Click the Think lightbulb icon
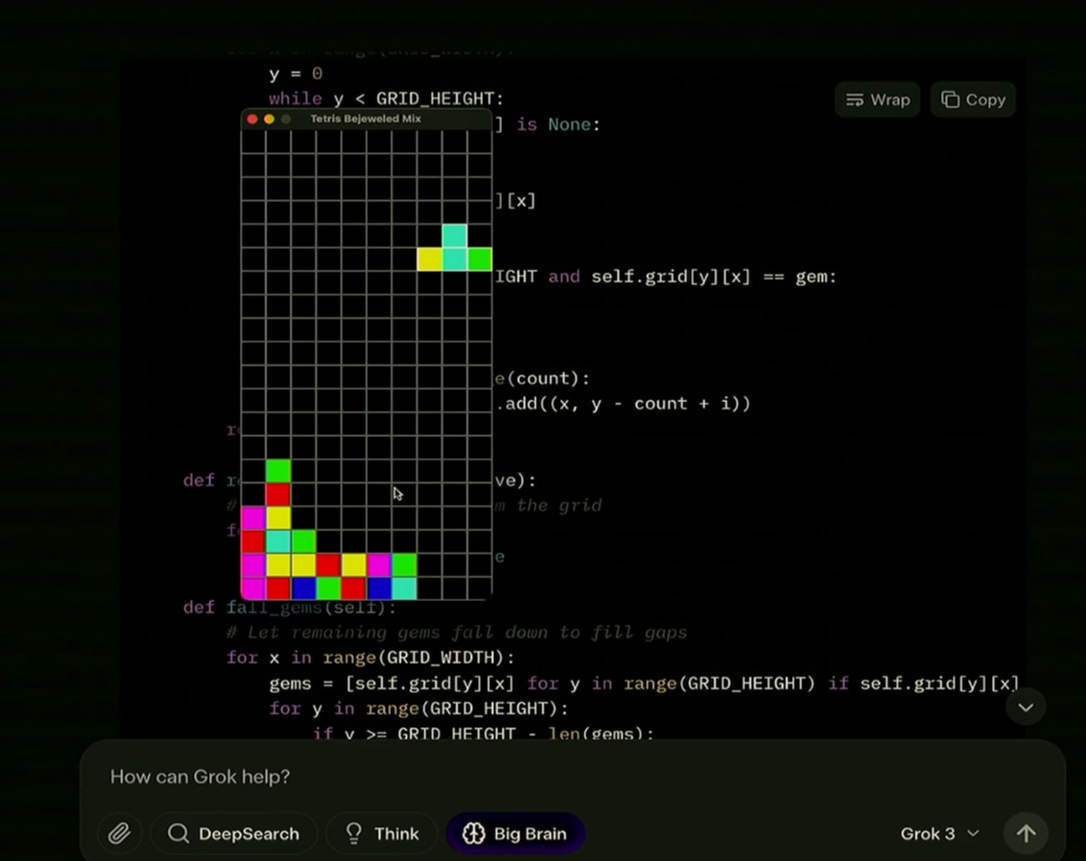The width and height of the screenshot is (1086, 861). pos(354,833)
